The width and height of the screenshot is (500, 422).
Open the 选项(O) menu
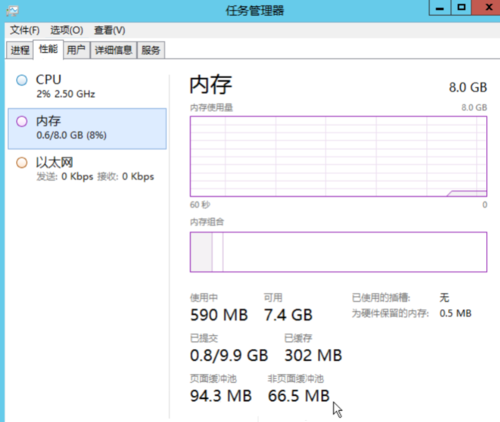pyautogui.click(x=67, y=30)
